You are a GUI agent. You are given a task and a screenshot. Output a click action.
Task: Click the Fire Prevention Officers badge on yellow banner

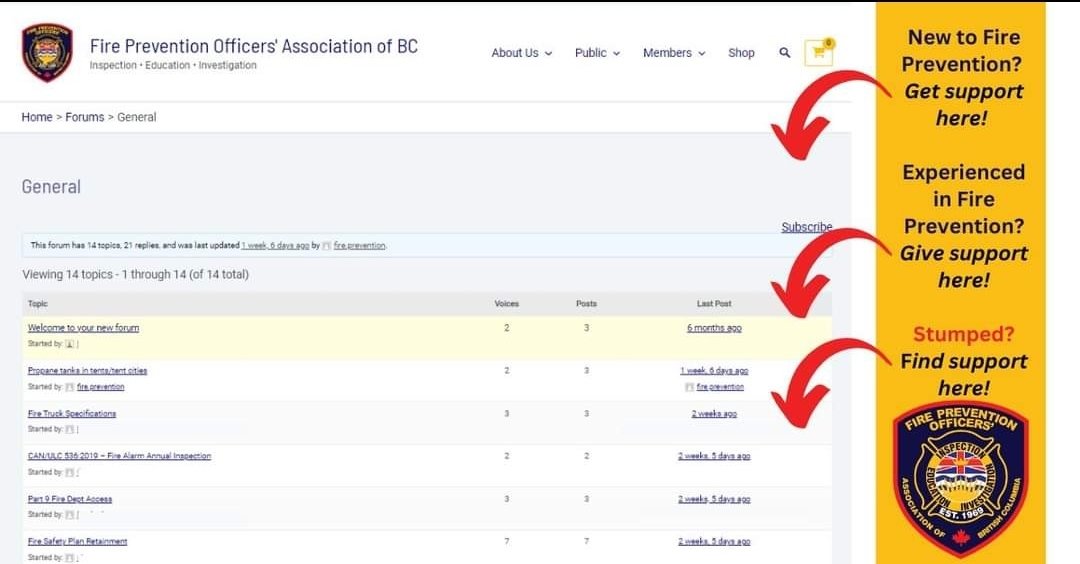[960, 480]
